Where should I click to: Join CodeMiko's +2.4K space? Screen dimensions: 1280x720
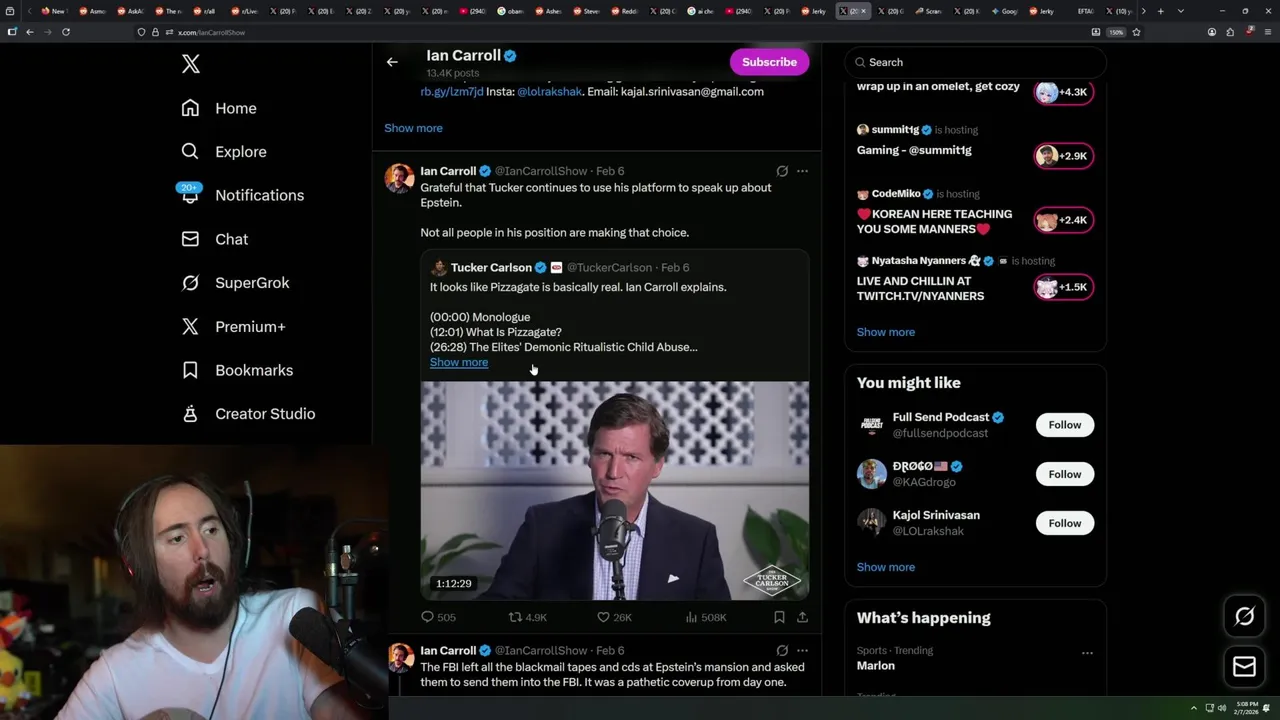tap(1063, 220)
